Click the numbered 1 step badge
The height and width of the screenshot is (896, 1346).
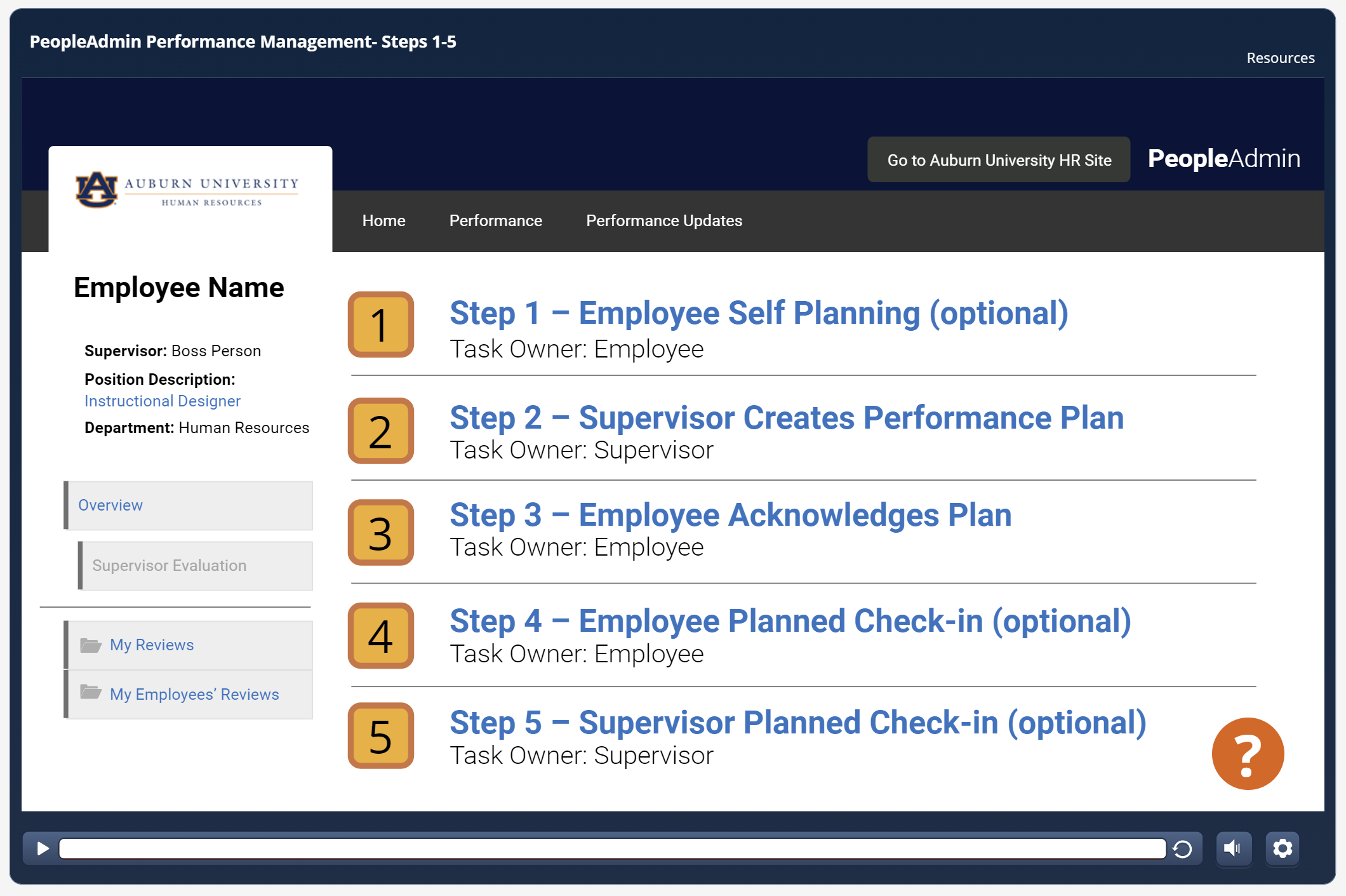click(380, 324)
